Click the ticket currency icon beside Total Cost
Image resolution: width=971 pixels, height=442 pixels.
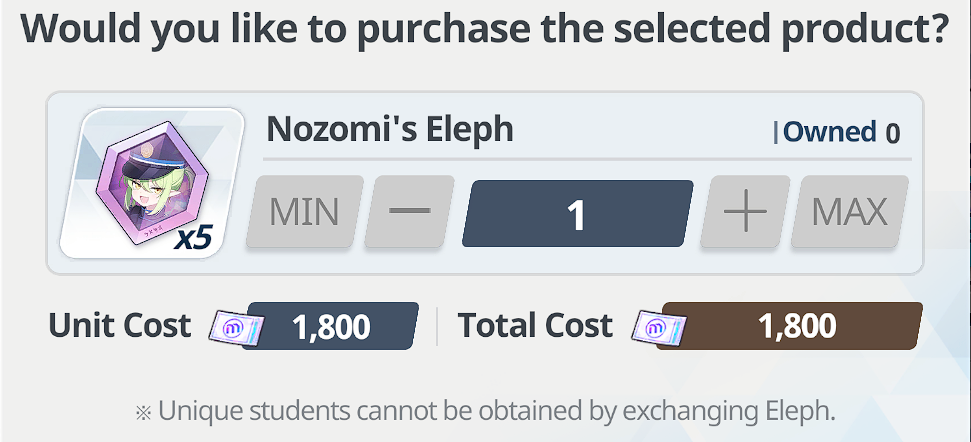coord(659,327)
